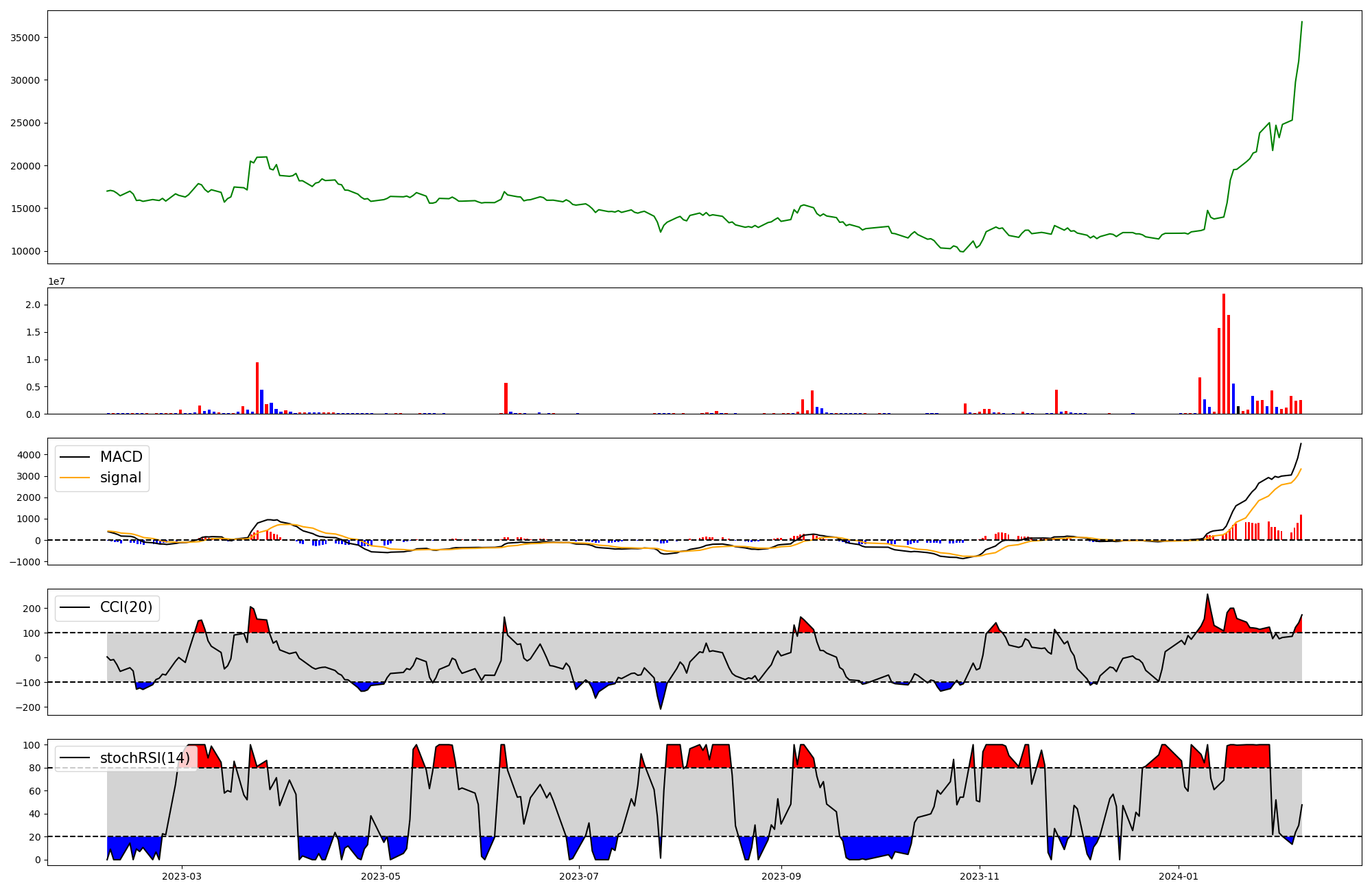This screenshot has height=892, width=1372.
Task: Click the CCI(20) legend label
Action: point(126,607)
